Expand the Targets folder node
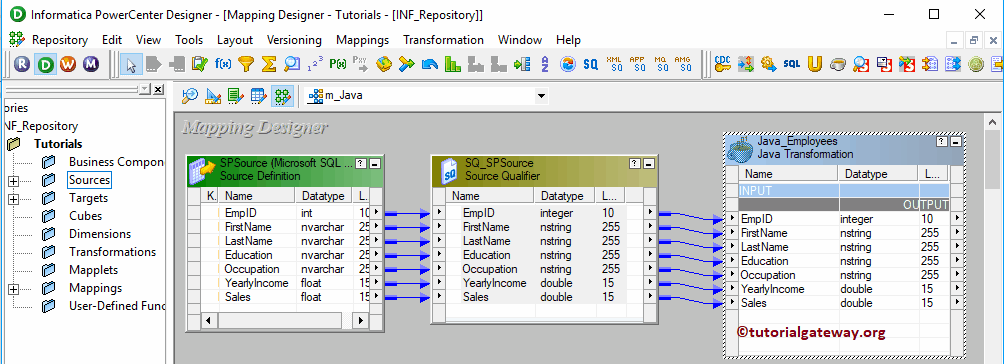The width and height of the screenshot is (1004, 364). point(13,199)
